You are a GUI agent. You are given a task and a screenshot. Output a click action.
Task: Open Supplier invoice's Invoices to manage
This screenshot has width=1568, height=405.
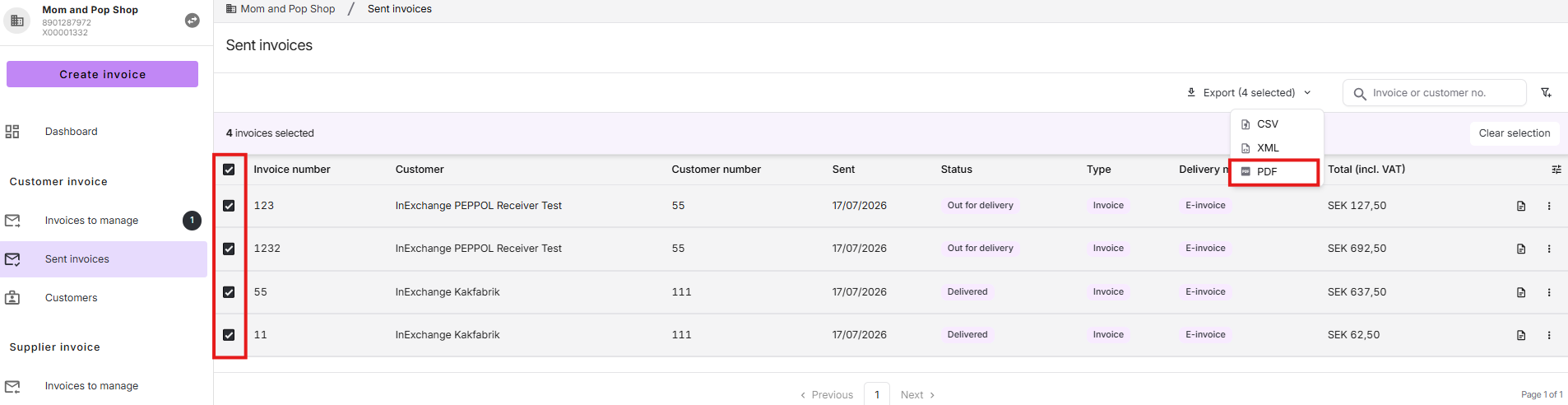click(x=104, y=386)
